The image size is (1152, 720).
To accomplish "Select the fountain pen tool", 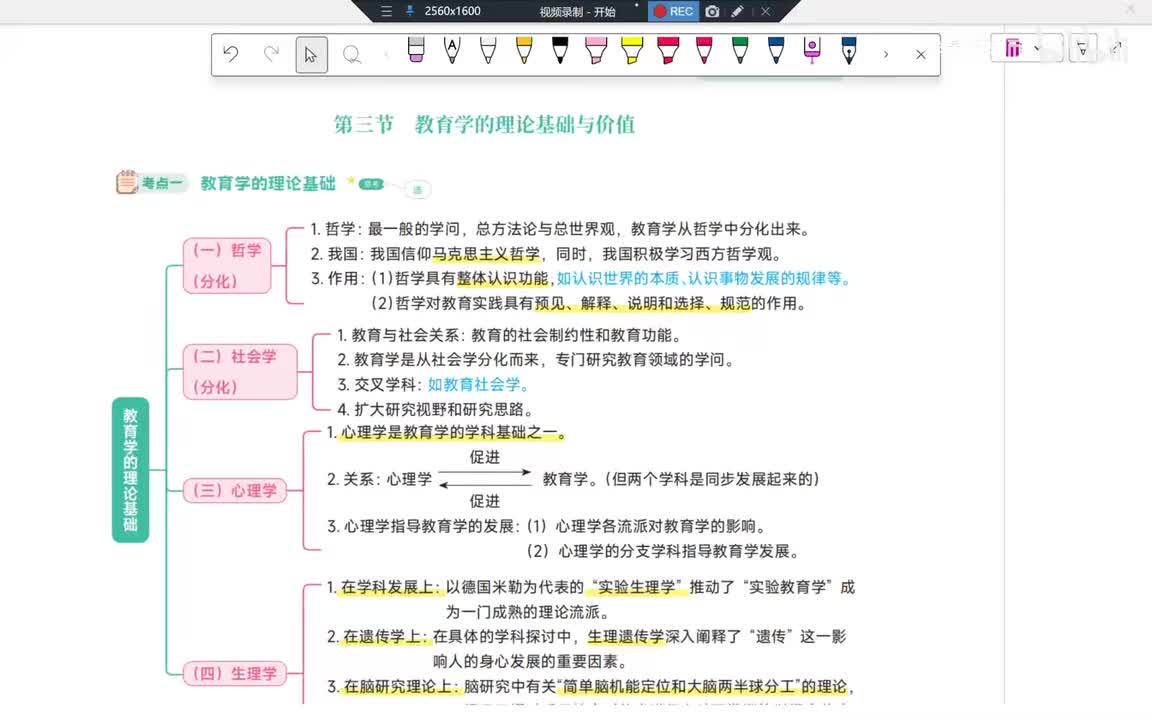I will tap(849, 49).
